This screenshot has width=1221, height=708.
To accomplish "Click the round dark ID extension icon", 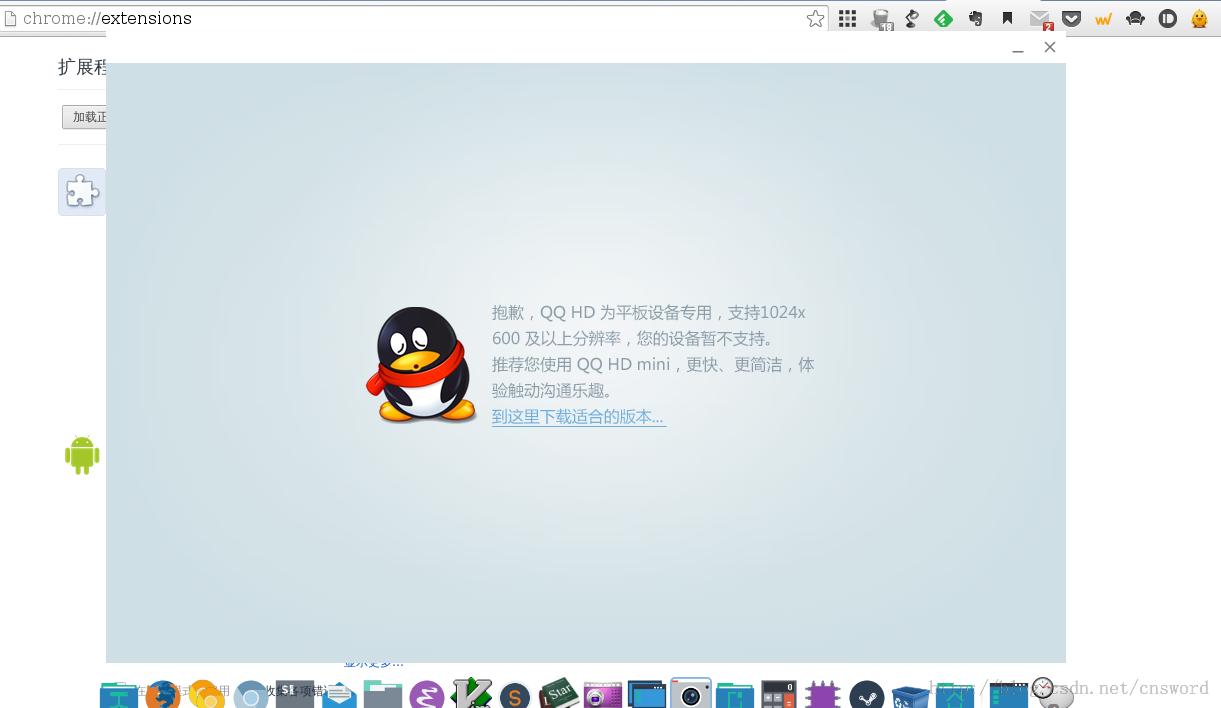I will 1167,18.
